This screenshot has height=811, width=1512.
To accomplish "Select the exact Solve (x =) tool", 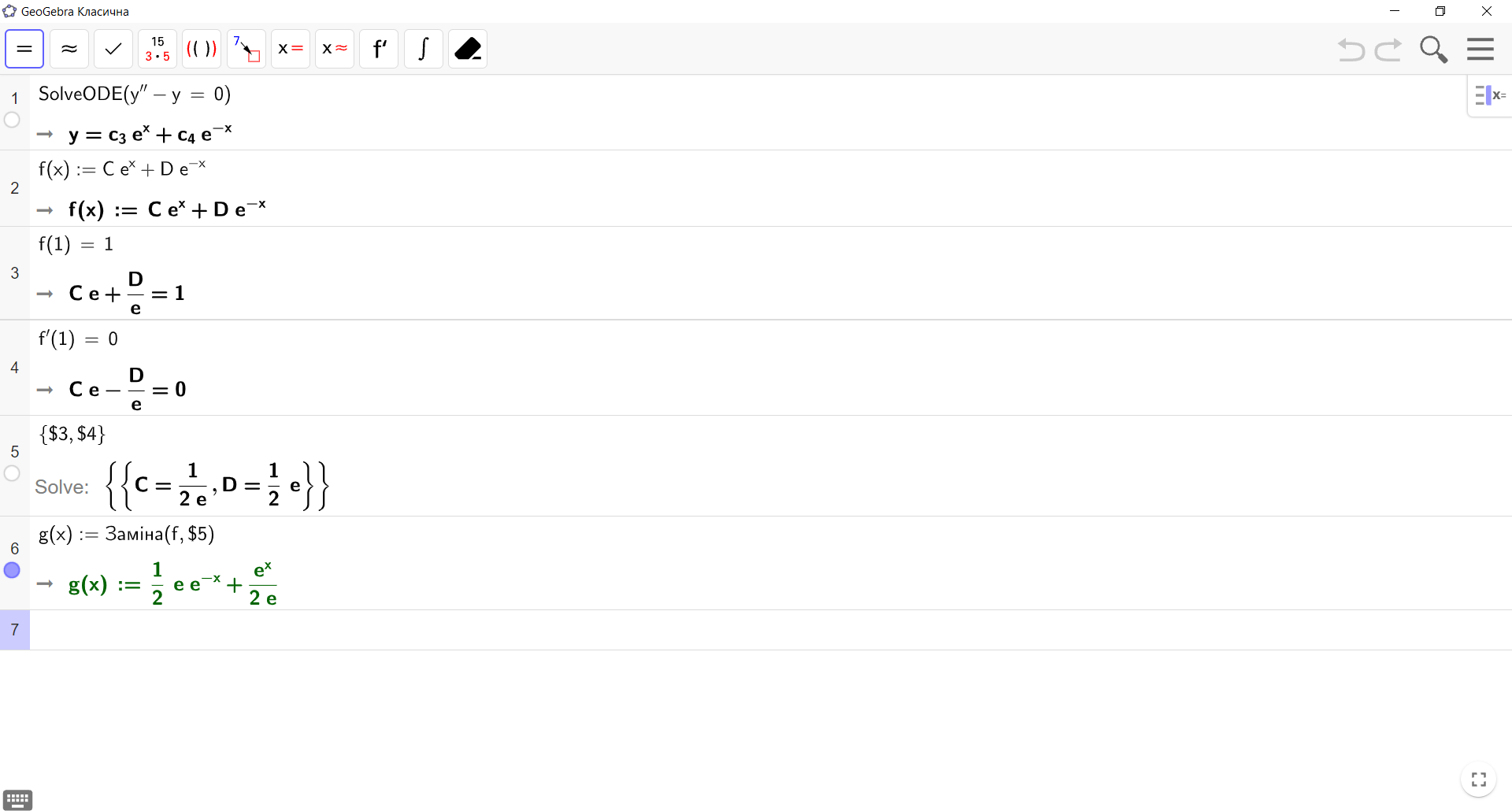I will pos(291,49).
